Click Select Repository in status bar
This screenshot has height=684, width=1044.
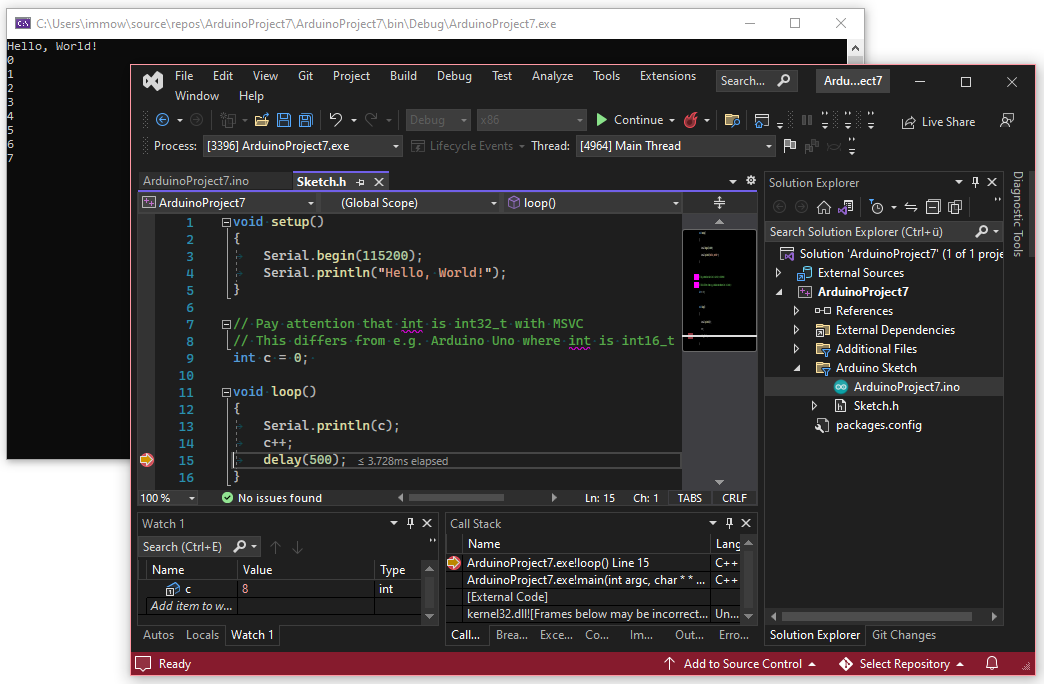click(x=902, y=663)
